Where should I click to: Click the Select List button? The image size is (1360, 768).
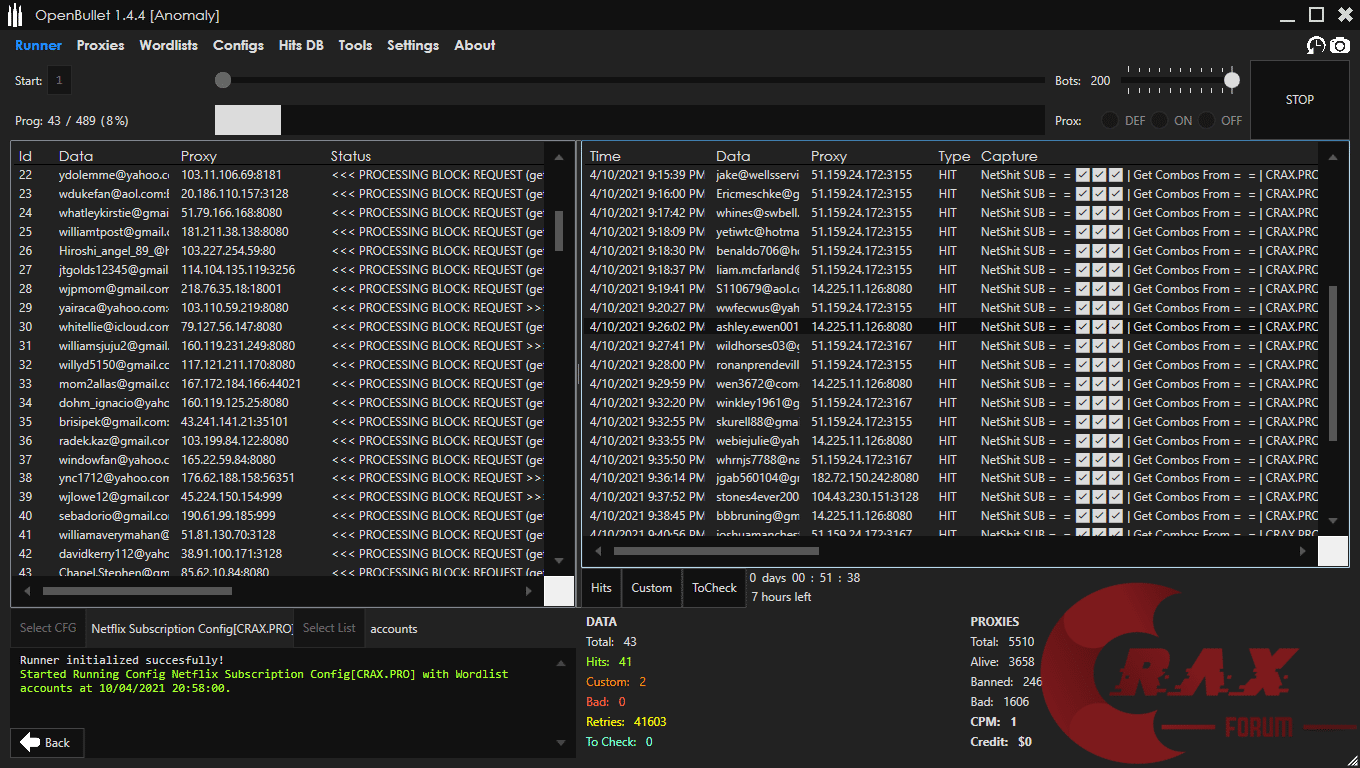(x=329, y=628)
